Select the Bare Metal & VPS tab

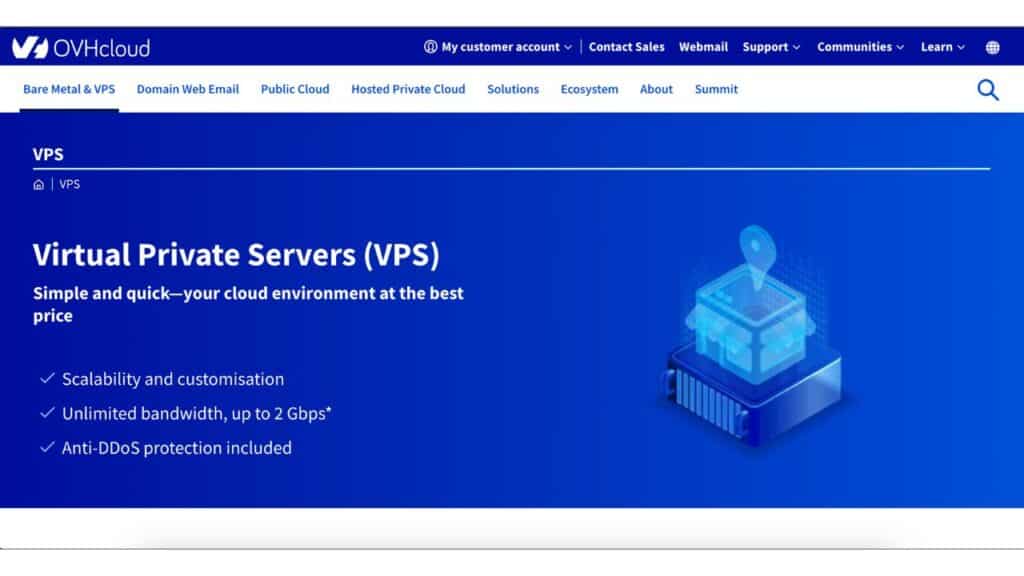coord(69,89)
